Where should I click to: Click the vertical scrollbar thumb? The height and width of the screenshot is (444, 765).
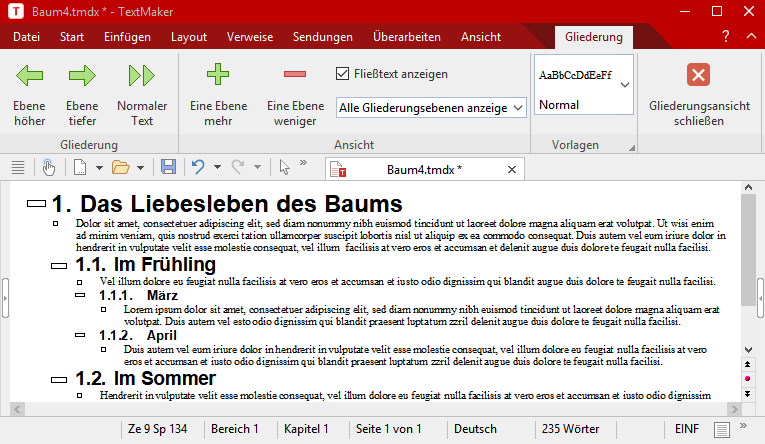click(746, 240)
